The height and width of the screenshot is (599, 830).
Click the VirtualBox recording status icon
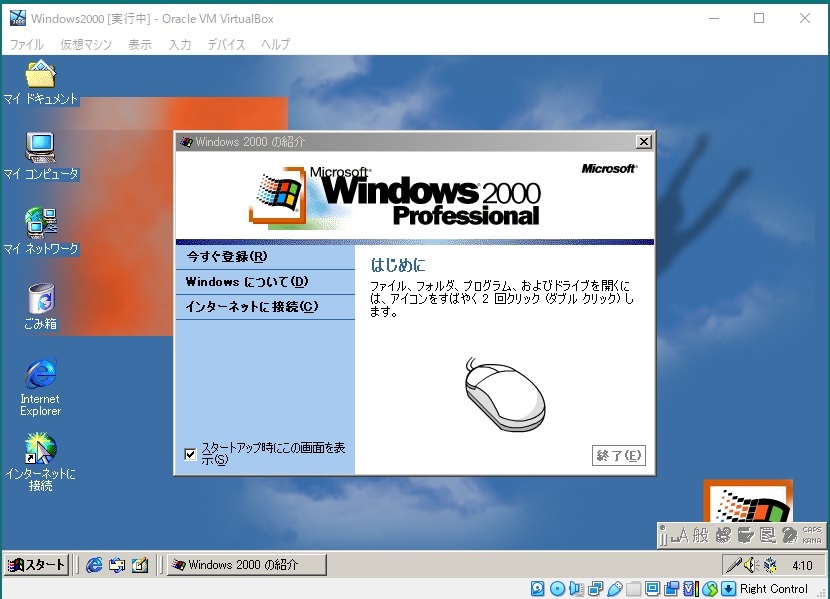pos(672,588)
